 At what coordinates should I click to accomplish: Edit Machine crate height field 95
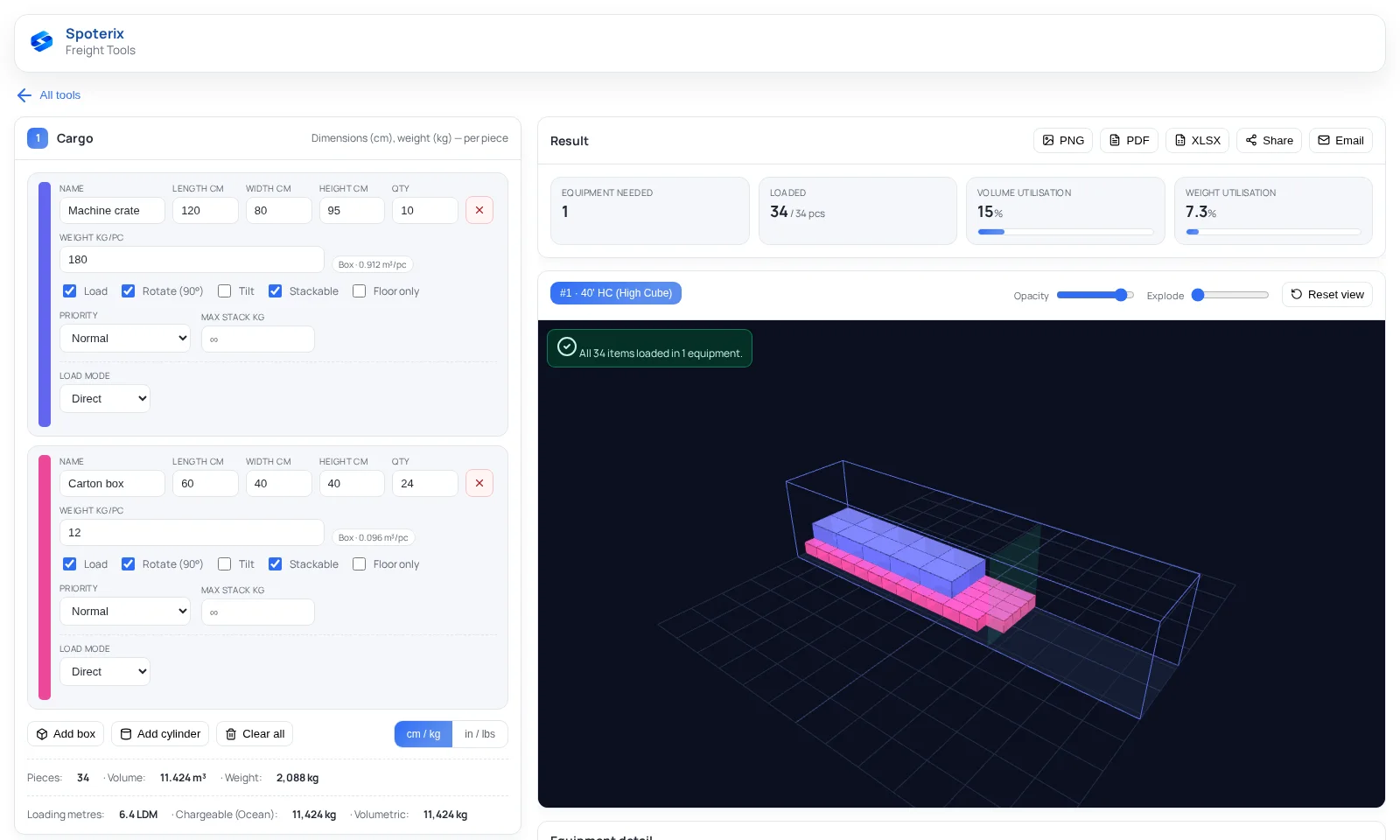352,210
